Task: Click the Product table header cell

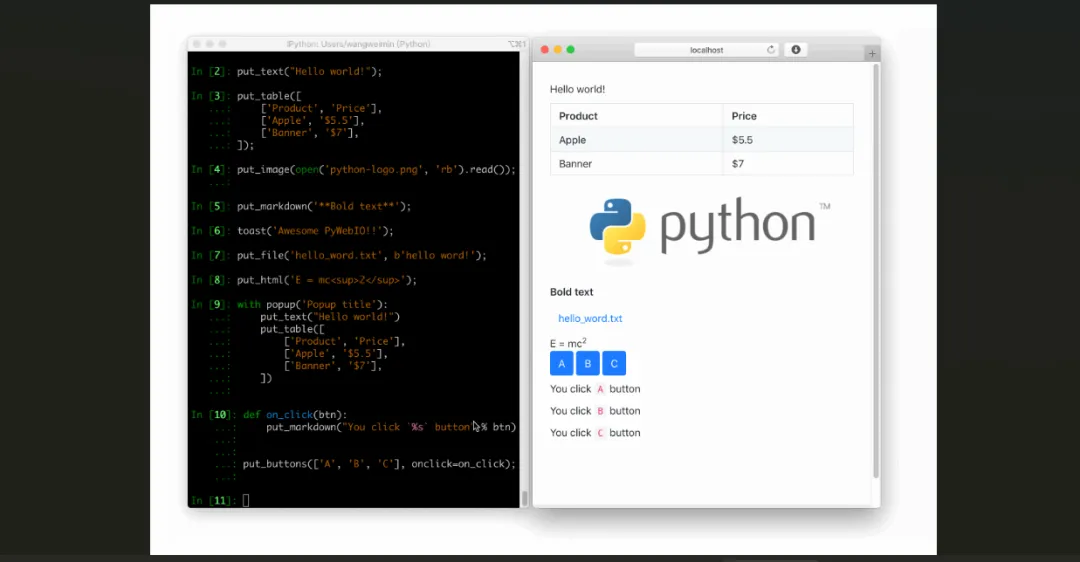Action: click(x=636, y=116)
